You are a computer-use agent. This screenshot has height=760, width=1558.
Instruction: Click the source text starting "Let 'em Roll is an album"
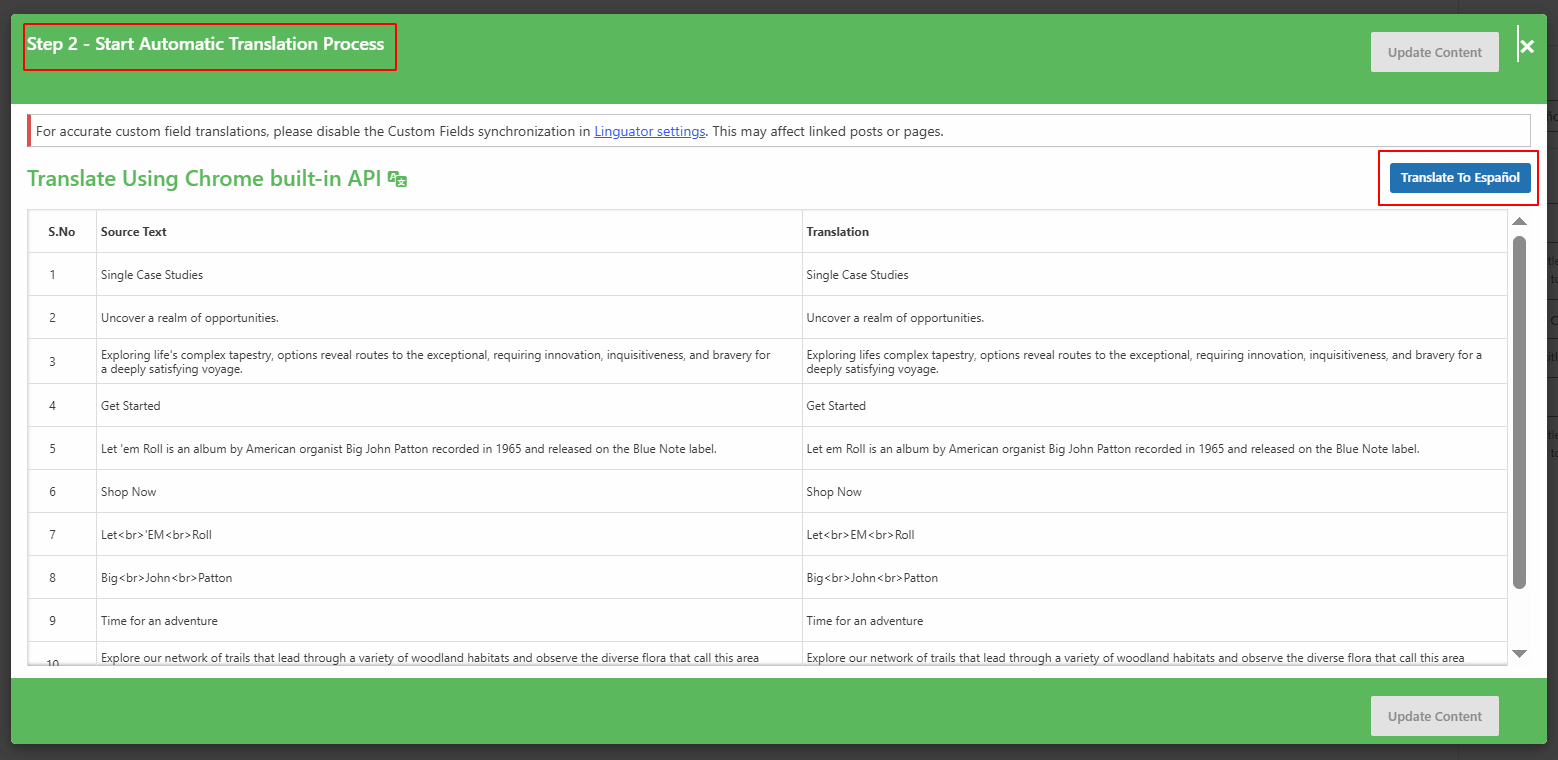[409, 448]
